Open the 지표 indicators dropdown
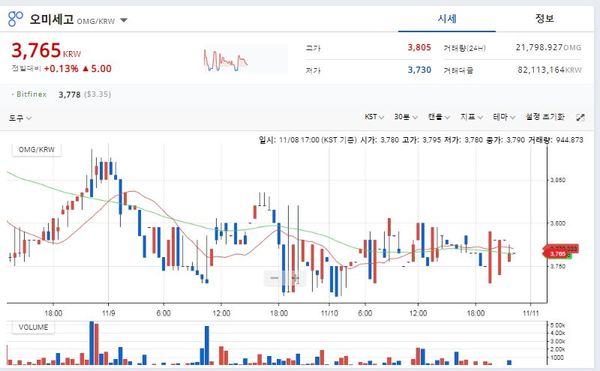Viewport: 600px width, 371px height. tap(471, 117)
